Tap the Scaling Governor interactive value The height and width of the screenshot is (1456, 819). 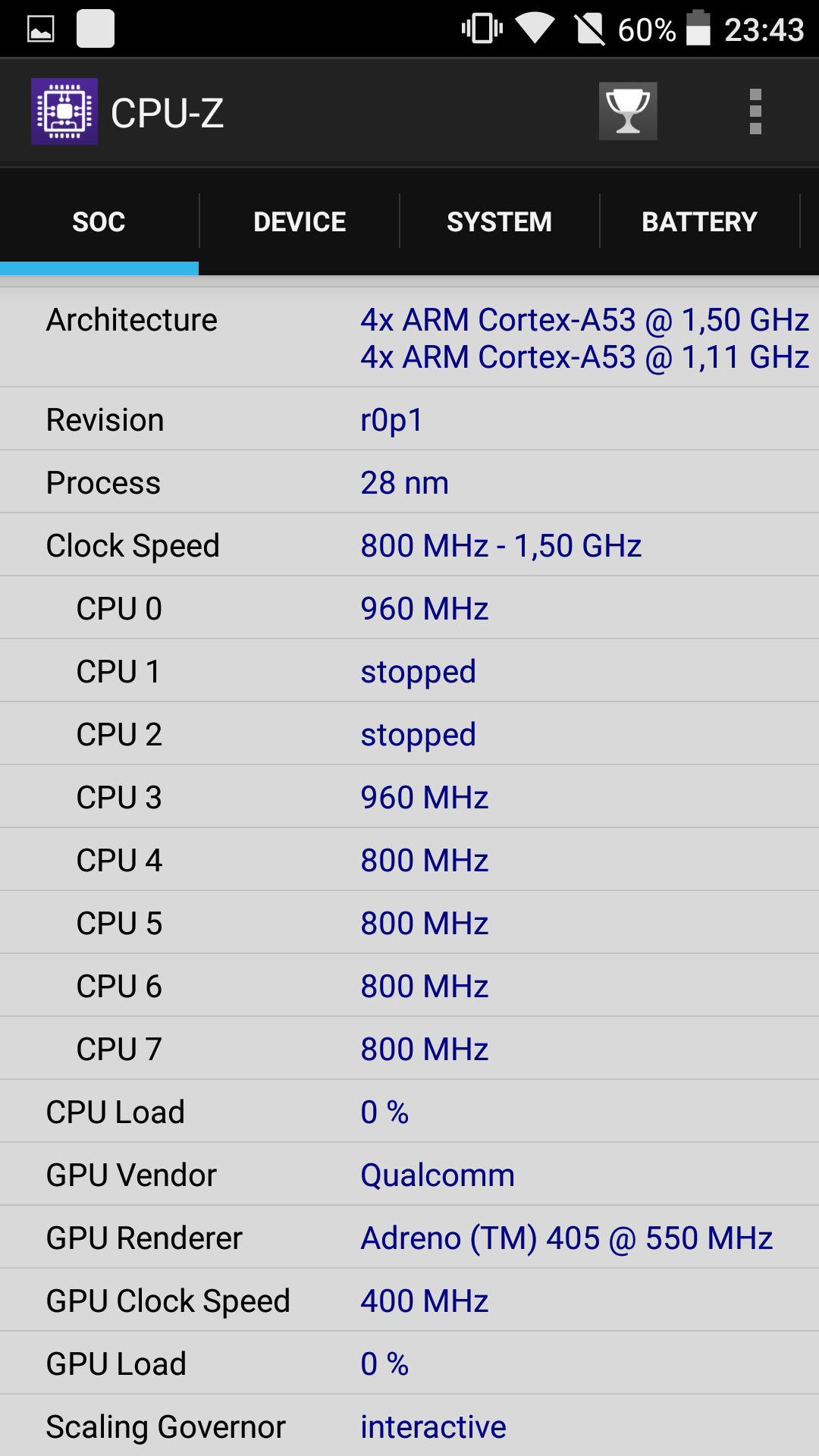pyautogui.click(x=433, y=1426)
